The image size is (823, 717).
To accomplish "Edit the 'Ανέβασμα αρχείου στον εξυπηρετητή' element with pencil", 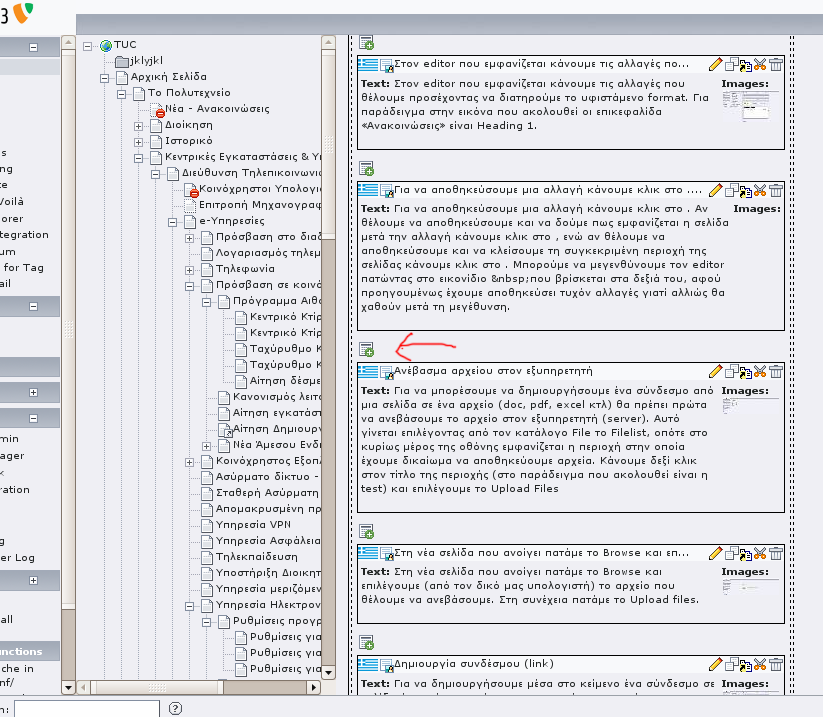I will (x=715, y=372).
